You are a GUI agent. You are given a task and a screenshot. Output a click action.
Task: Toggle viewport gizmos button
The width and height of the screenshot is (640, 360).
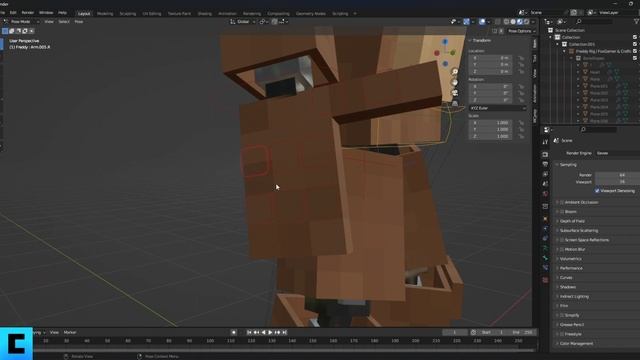pos(466,22)
